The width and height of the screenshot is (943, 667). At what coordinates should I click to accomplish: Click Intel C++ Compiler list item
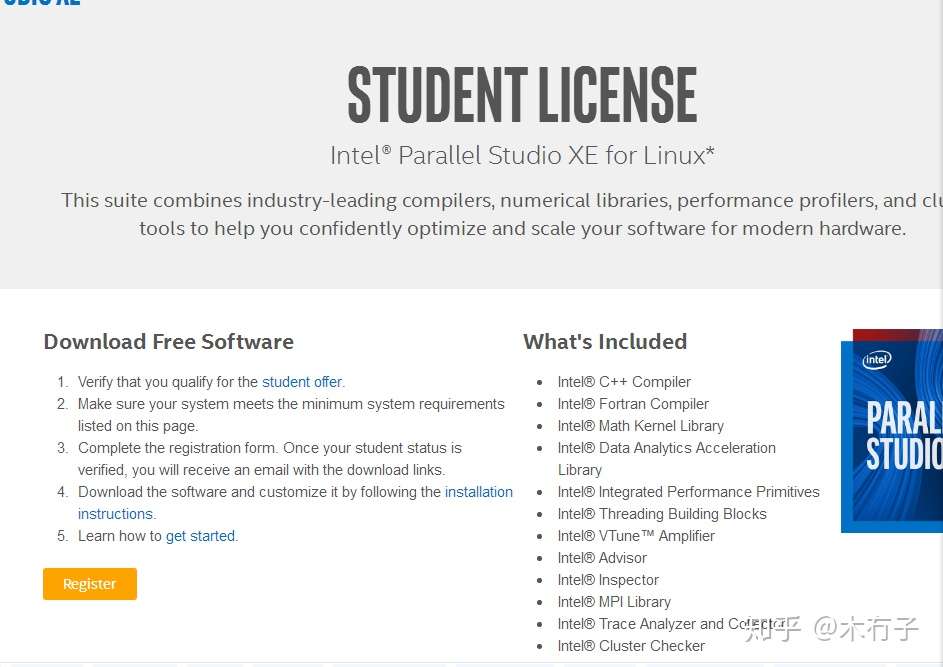pyautogui.click(x=624, y=382)
